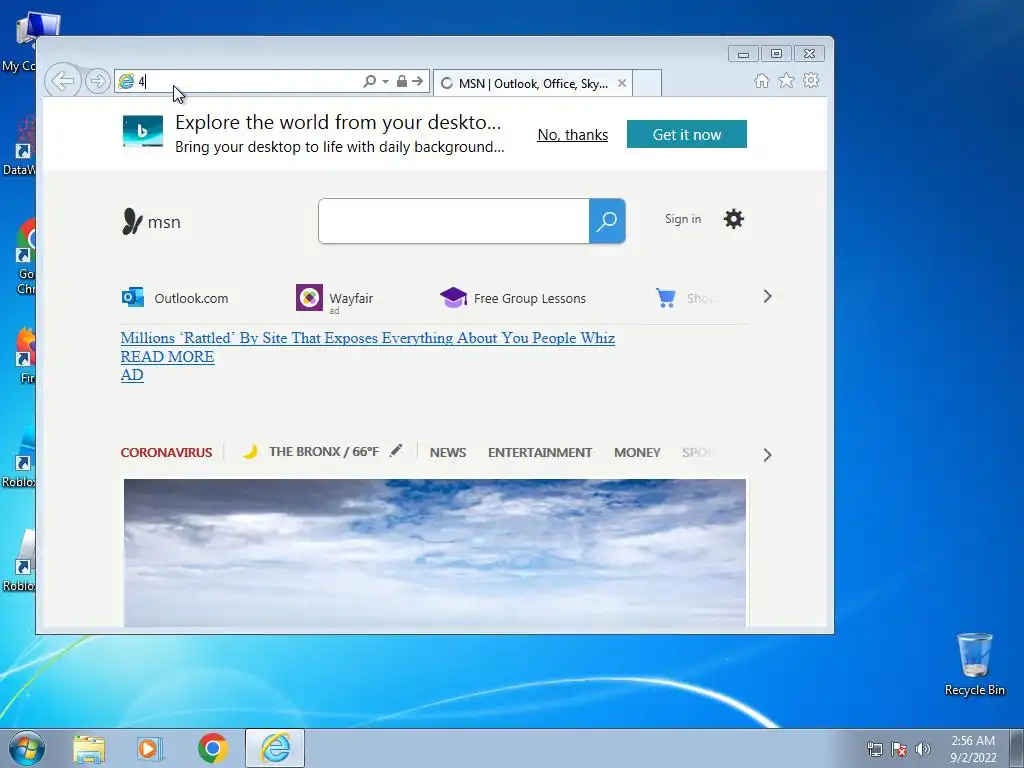The image size is (1024, 768).
Task: Focus the MSN web search box
Action: click(x=454, y=221)
